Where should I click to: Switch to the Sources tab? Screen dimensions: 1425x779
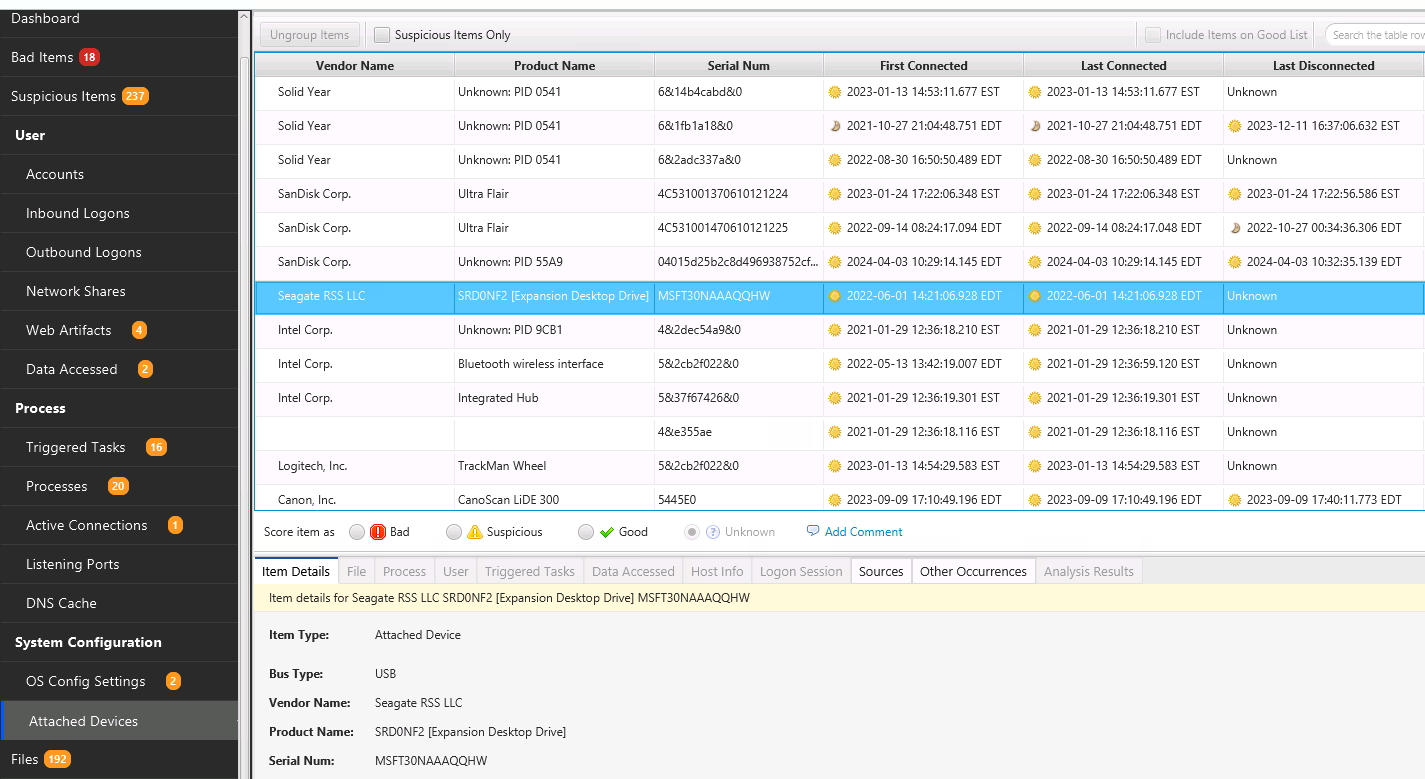coord(881,571)
